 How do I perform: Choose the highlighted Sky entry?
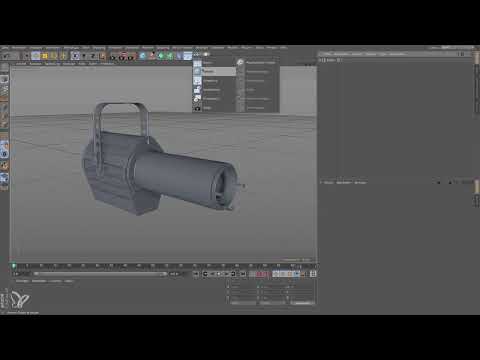point(215,71)
